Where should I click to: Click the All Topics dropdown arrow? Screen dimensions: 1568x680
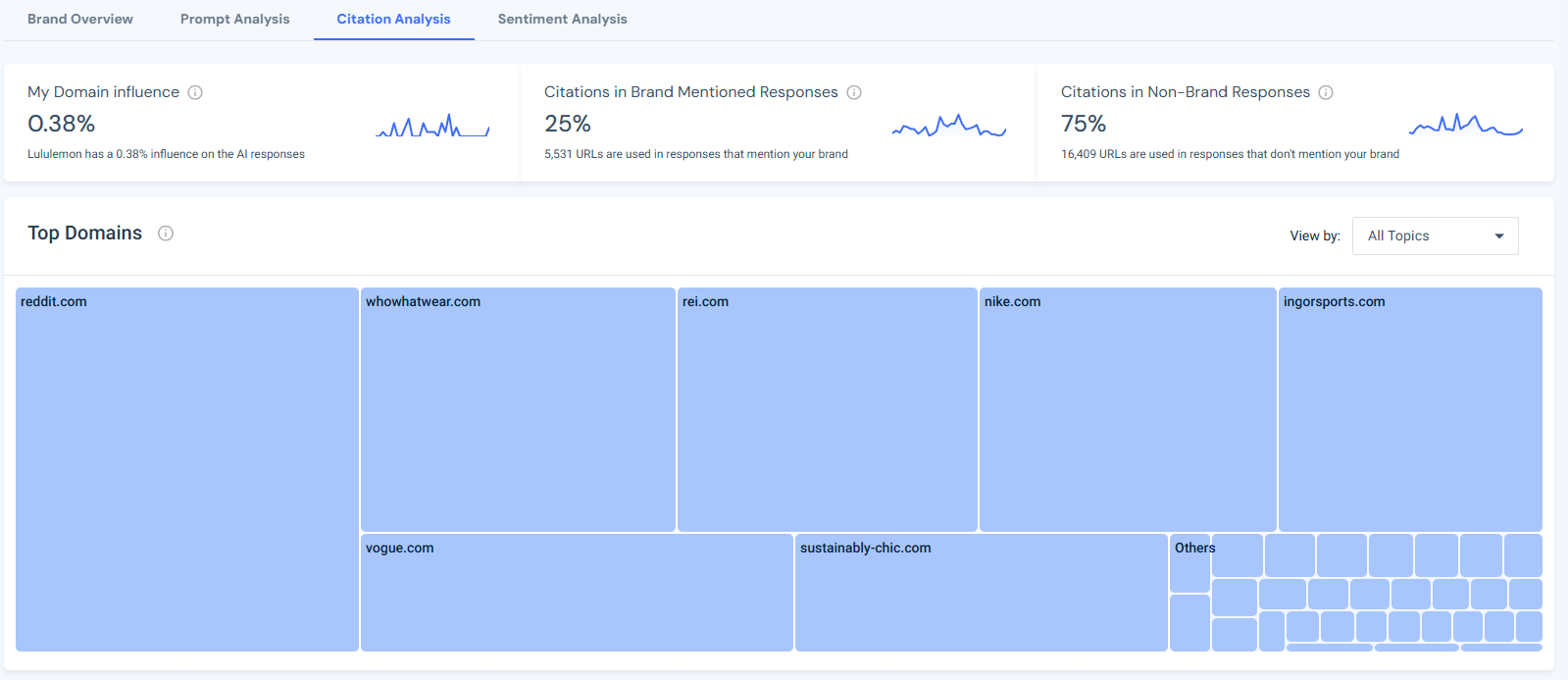coord(1499,236)
